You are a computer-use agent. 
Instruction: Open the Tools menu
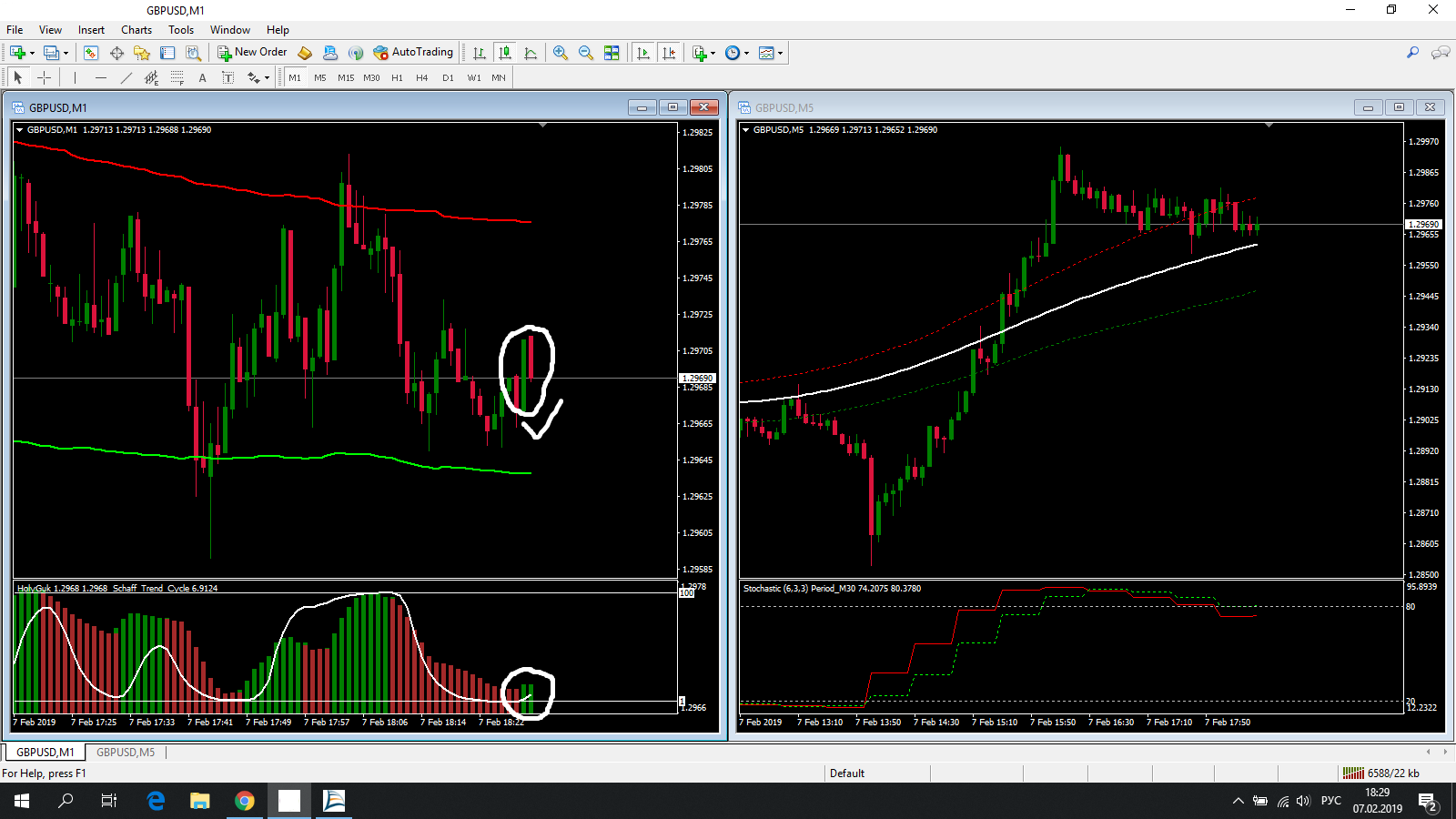[x=181, y=30]
